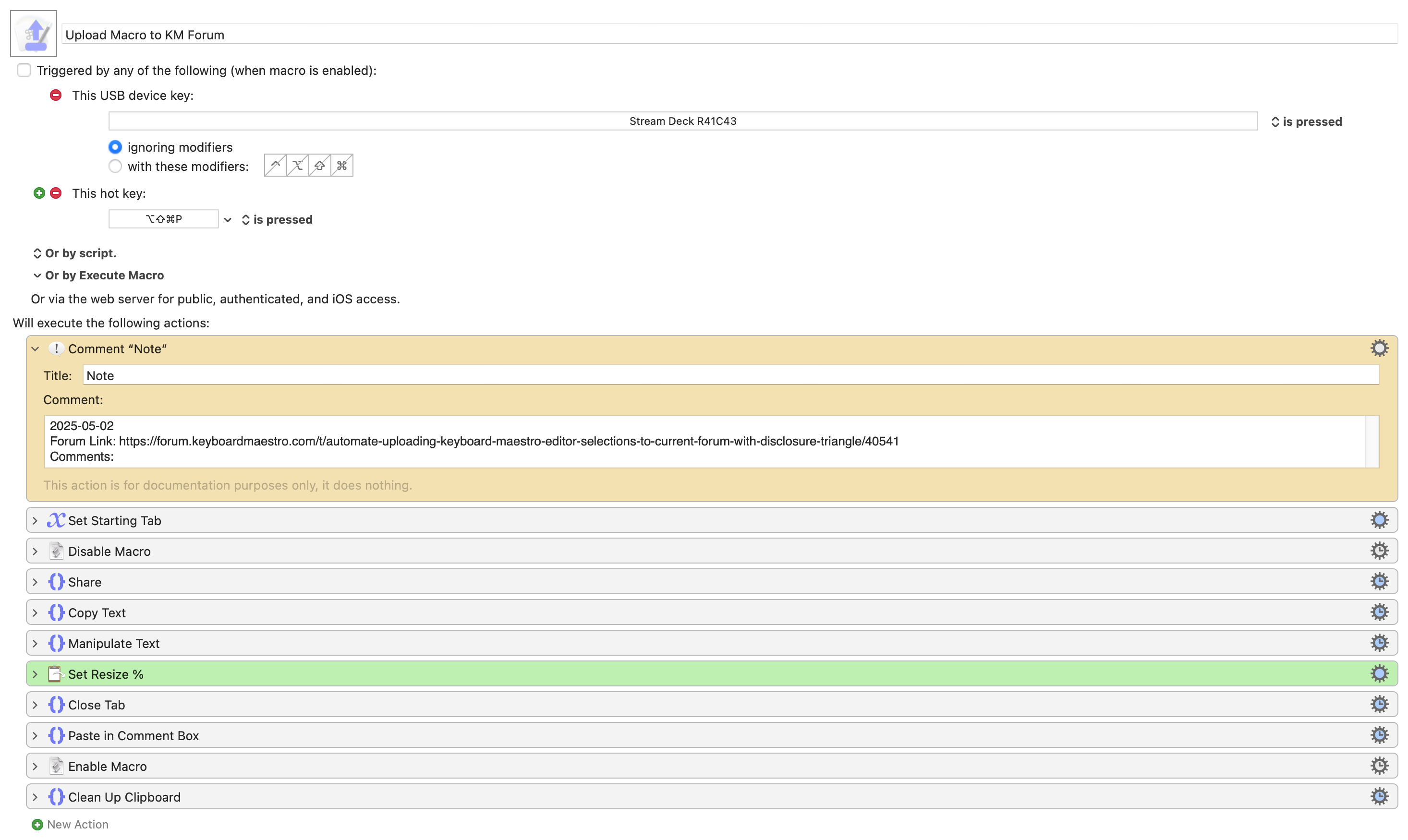Edit the macro name field
Viewport: 1408px width, 840px height.
pyautogui.click(x=729, y=35)
